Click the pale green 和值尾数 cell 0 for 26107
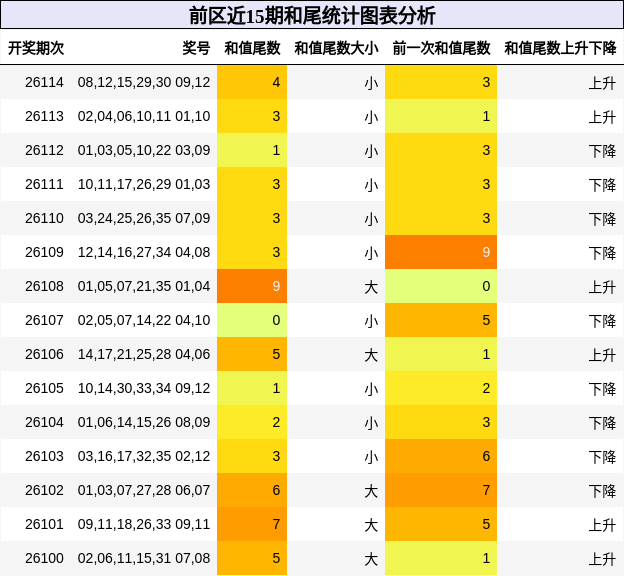624x576 pixels. (x=252, y=320)
